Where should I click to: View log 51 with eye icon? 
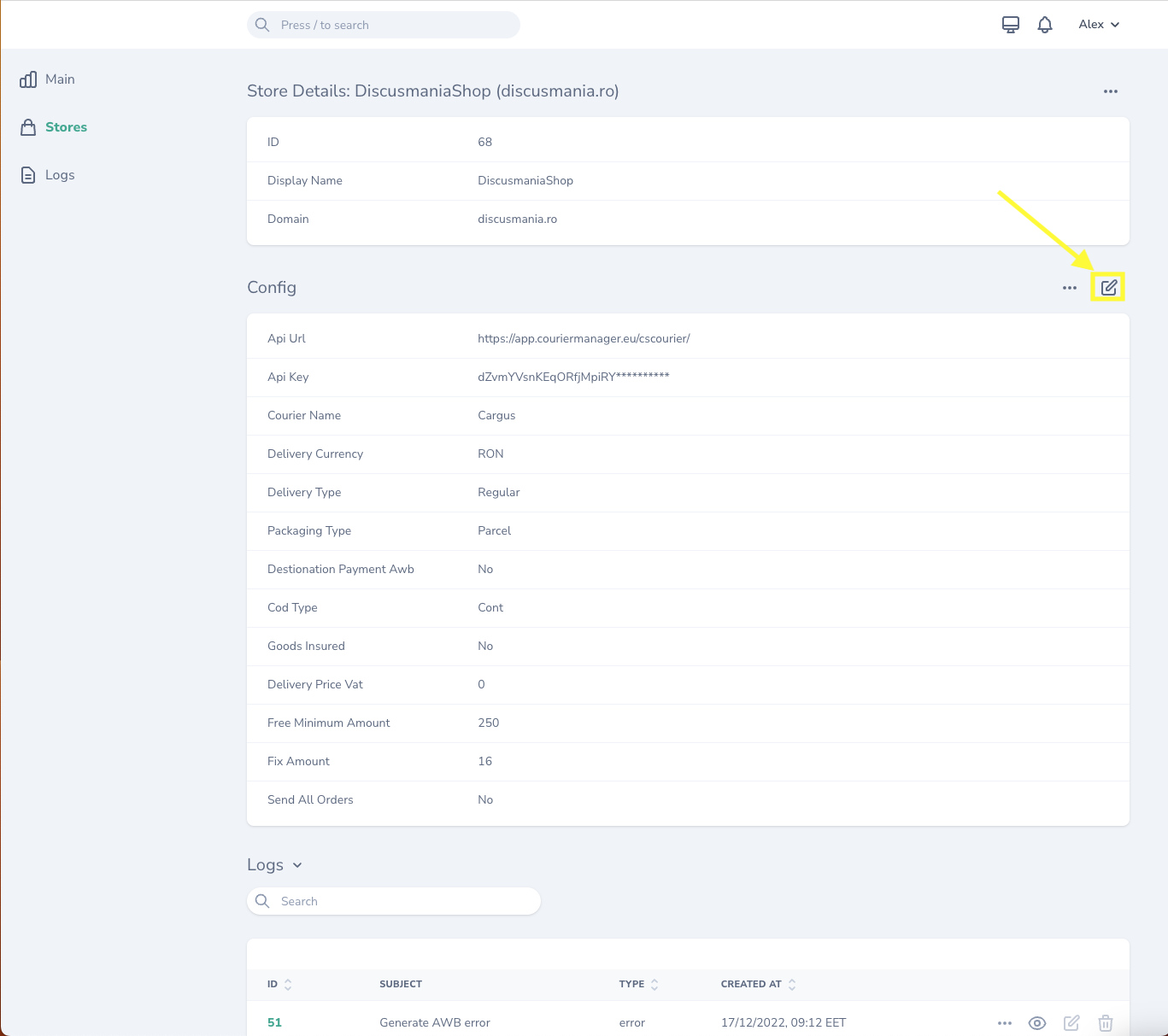tap(1037, 1023)
